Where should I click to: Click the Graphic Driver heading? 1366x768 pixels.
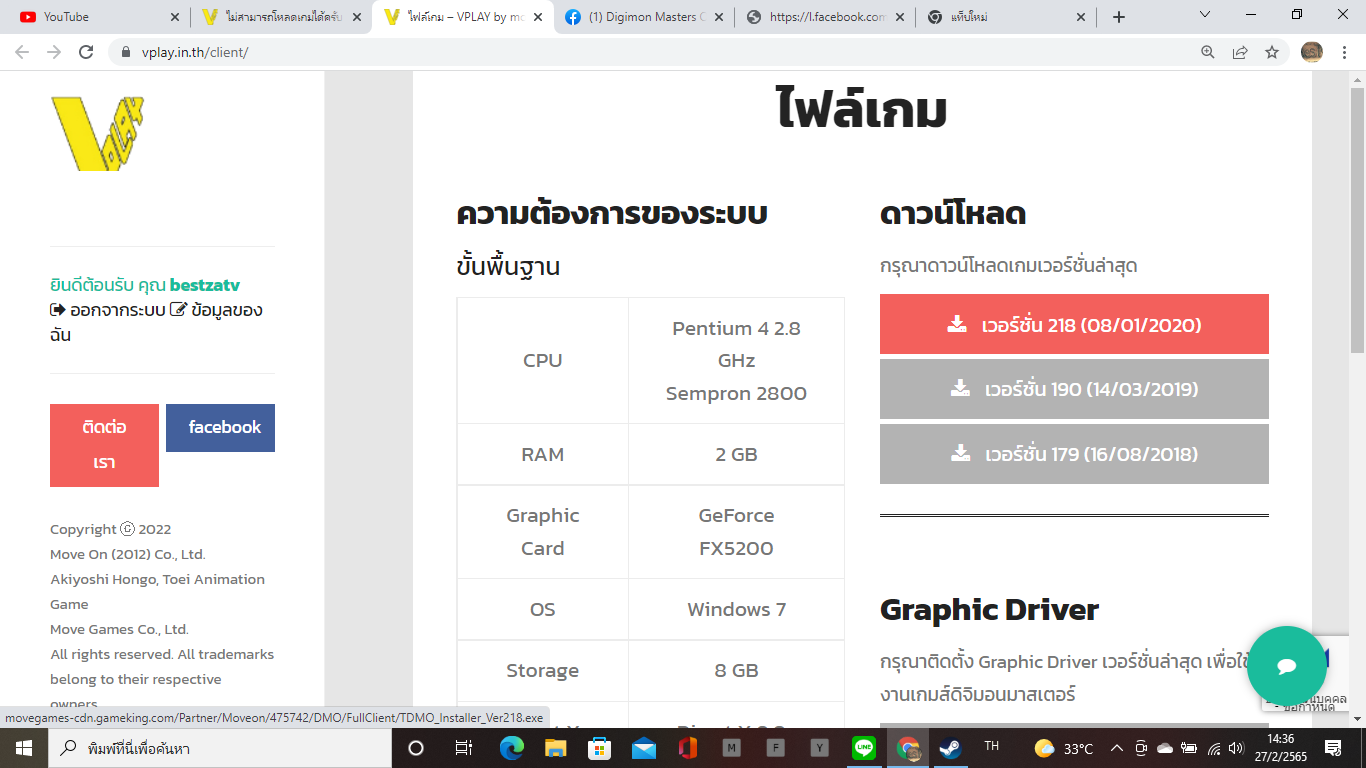click(989, 609)
